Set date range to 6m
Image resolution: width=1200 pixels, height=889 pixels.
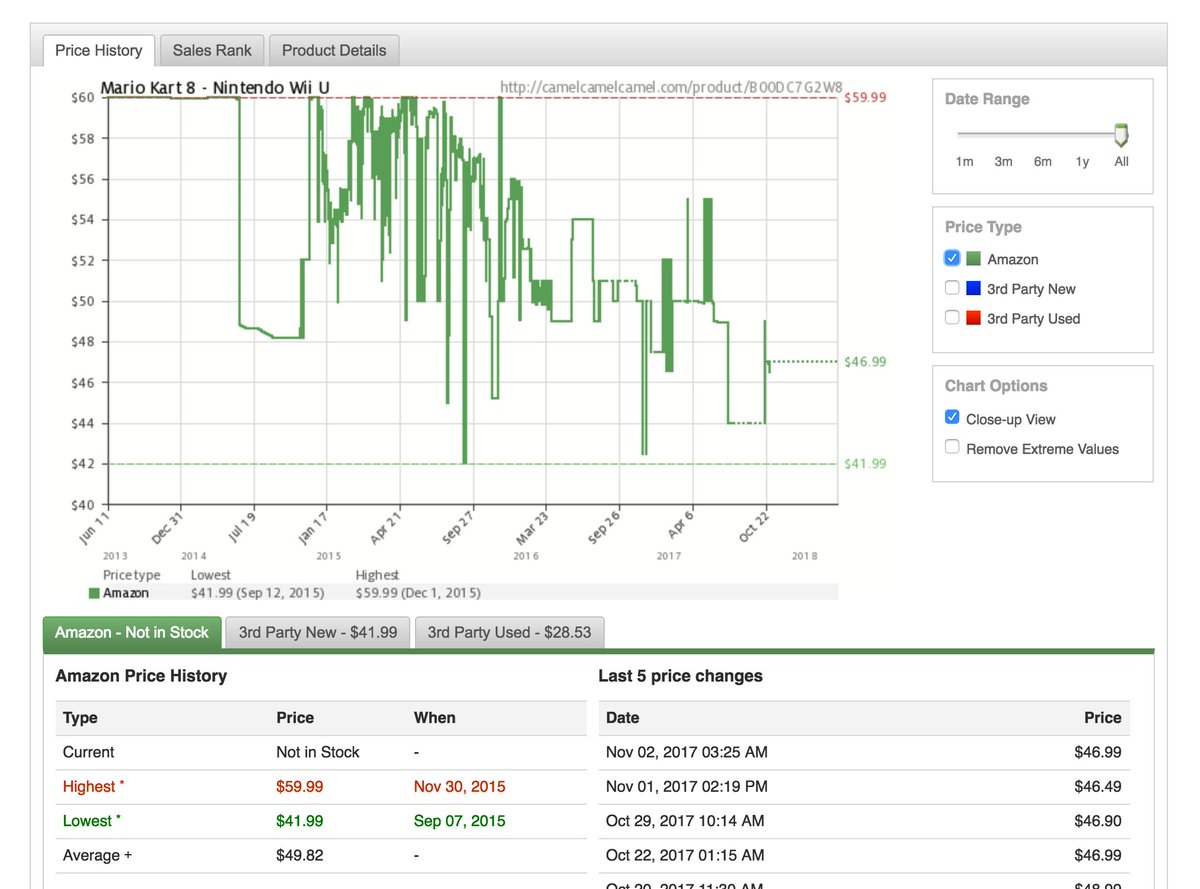[1043, 162]
